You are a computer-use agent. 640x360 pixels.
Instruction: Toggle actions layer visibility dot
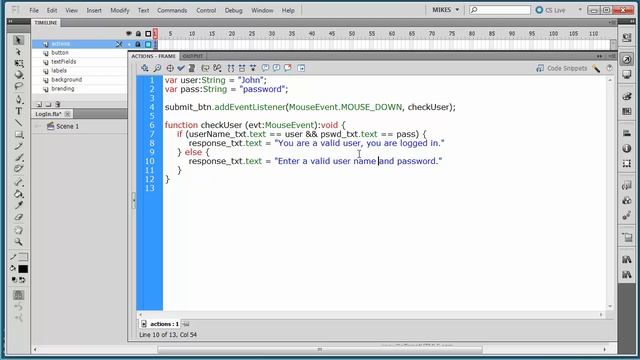tap(129, 44)
